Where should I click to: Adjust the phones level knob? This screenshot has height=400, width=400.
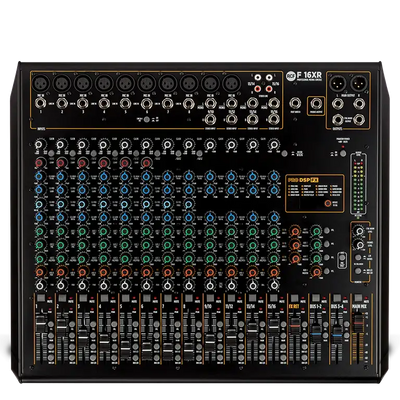tap(359, 245)
